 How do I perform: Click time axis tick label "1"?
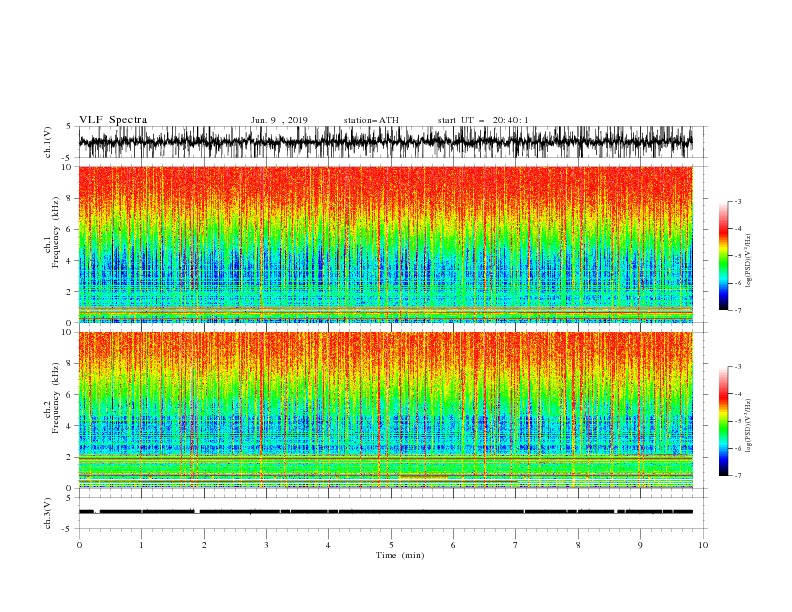(x=141, y=545)
